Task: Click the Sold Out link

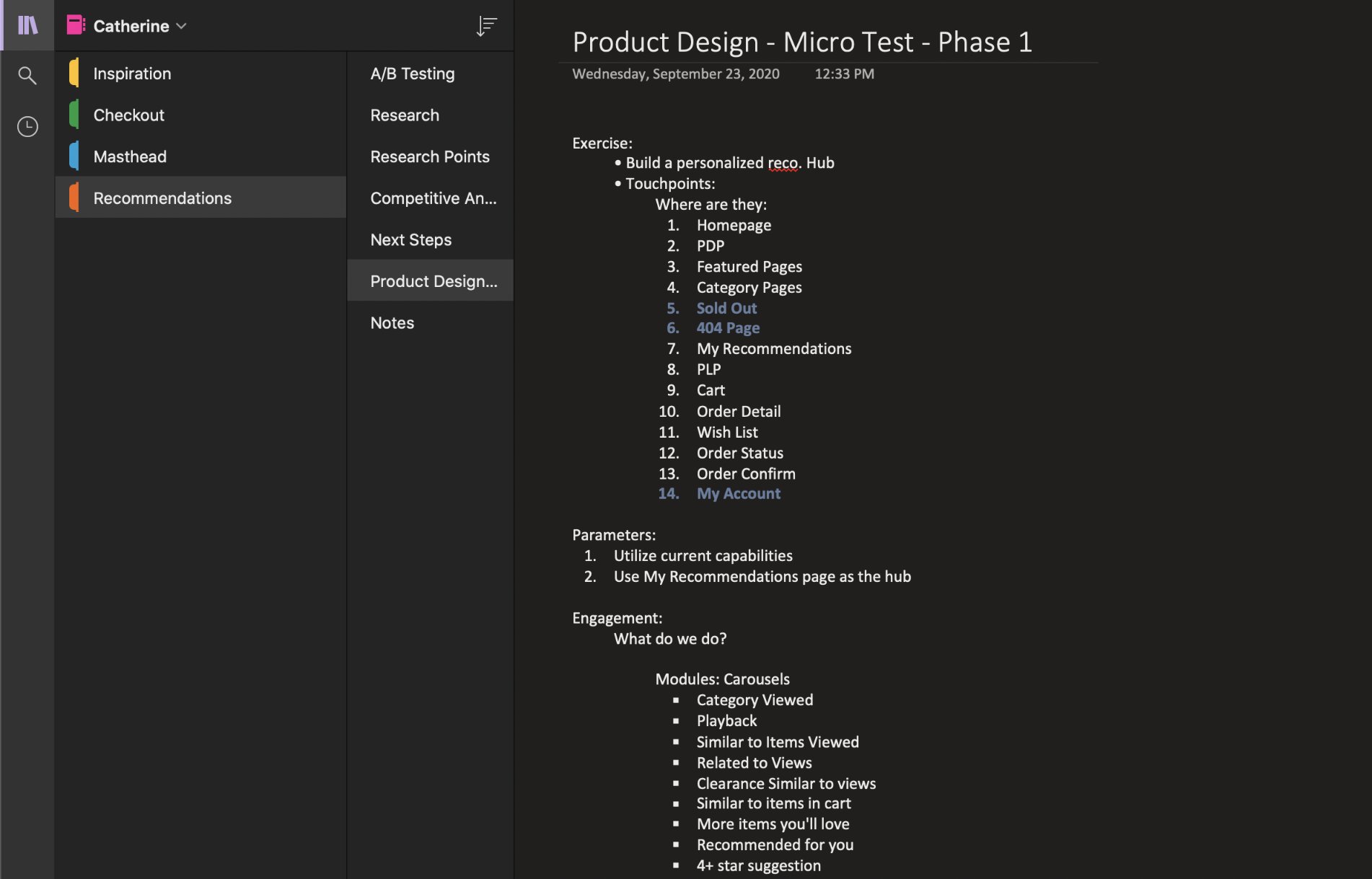Action: pos(726,308)
